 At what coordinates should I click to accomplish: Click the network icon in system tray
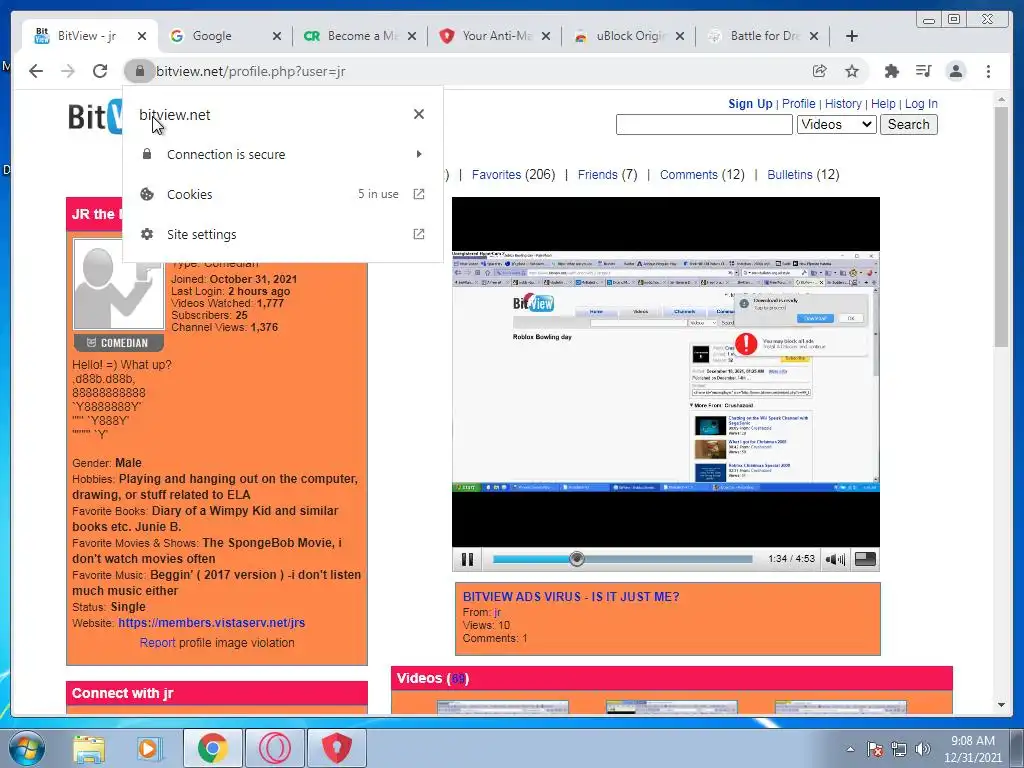click(x=899, y=749)
